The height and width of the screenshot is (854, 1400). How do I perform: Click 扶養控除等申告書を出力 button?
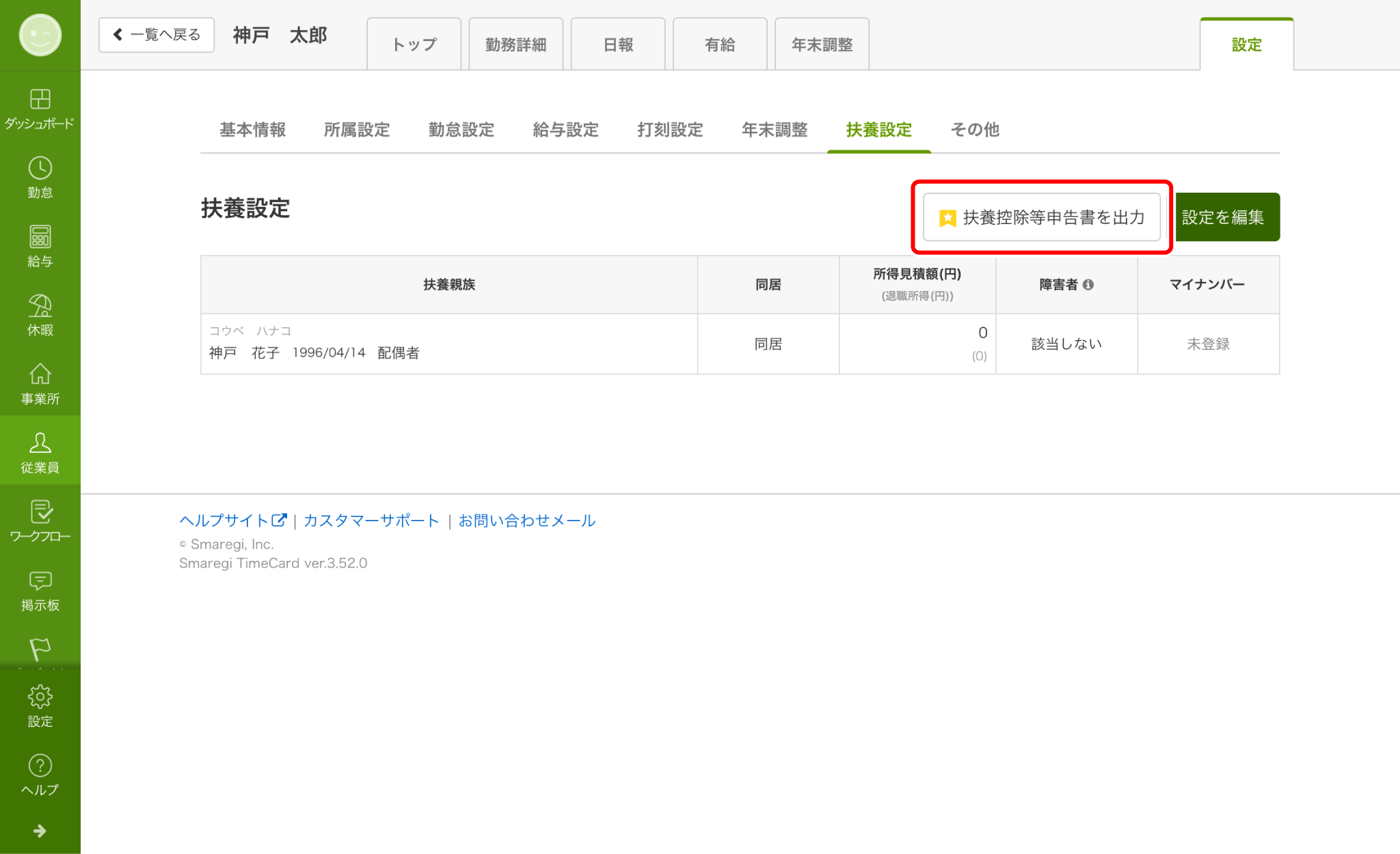[x=1042, y=217]
